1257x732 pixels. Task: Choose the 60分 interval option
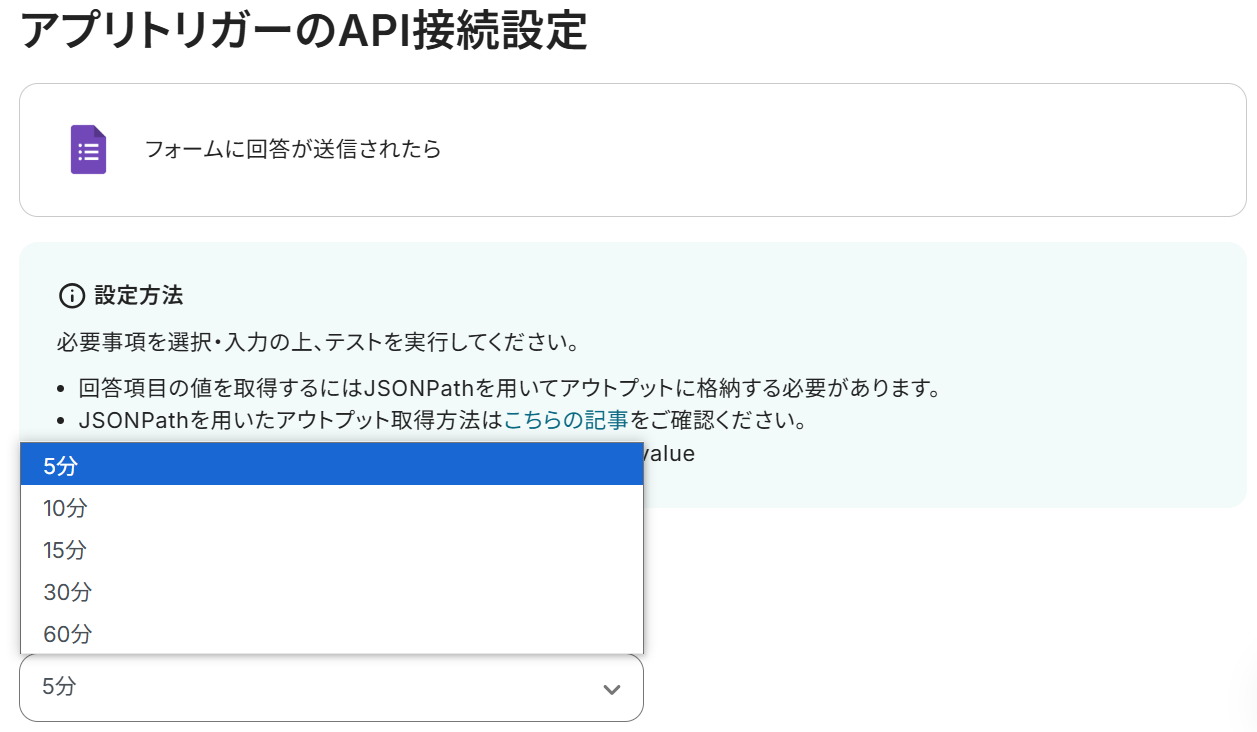pos(332,634)
